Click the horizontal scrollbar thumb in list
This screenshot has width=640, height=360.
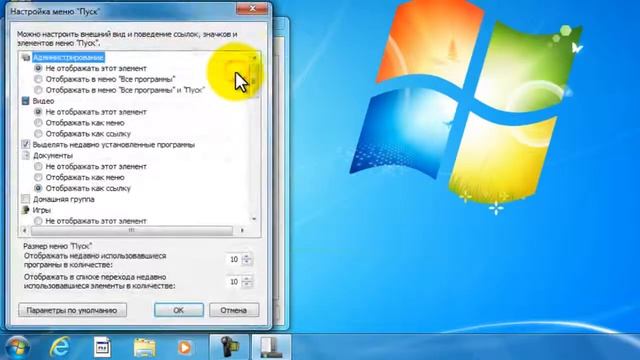click(131, 231)
